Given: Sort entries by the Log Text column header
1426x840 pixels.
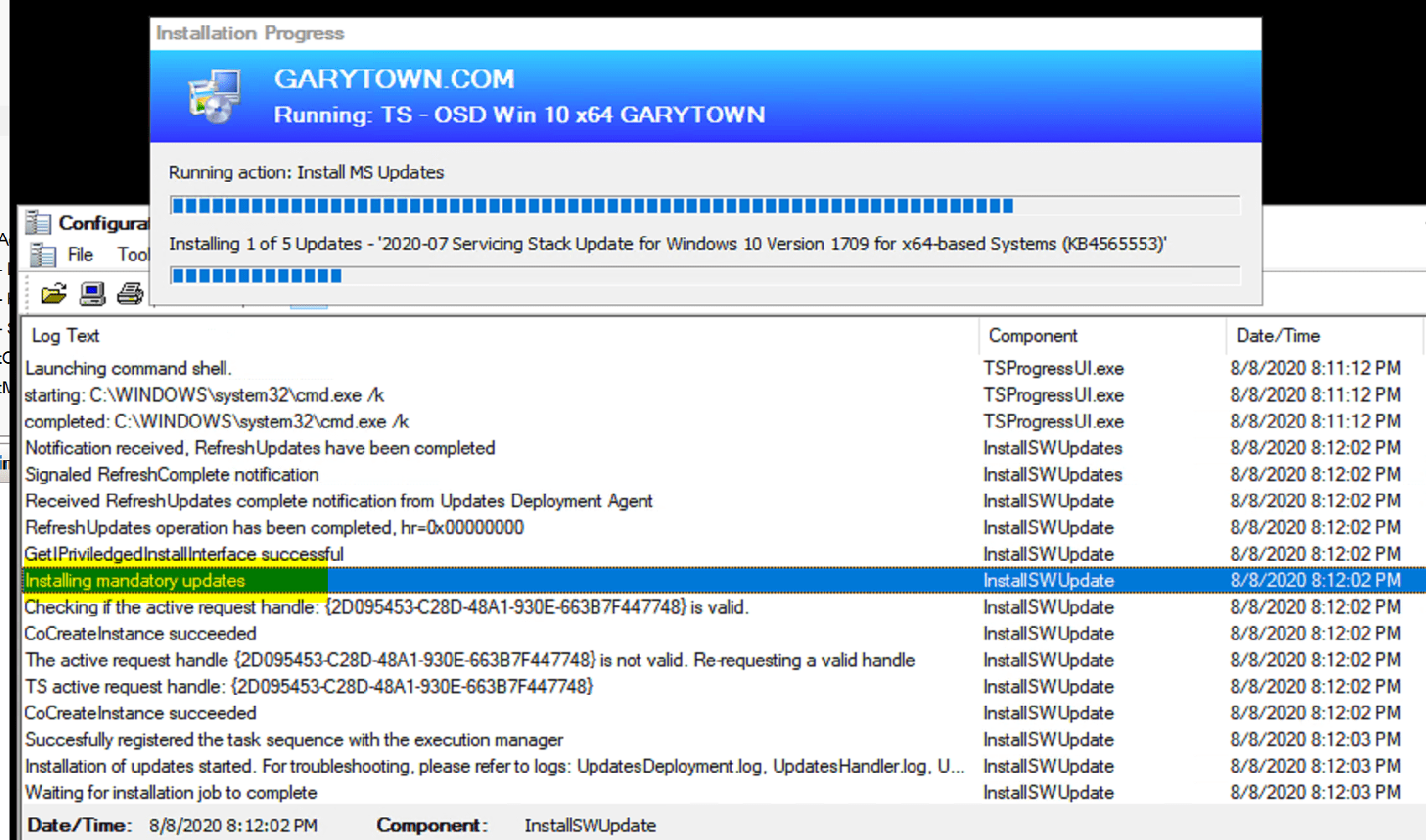Looking at the screenshot, I should pyautogui.click(x=65, y=335).
